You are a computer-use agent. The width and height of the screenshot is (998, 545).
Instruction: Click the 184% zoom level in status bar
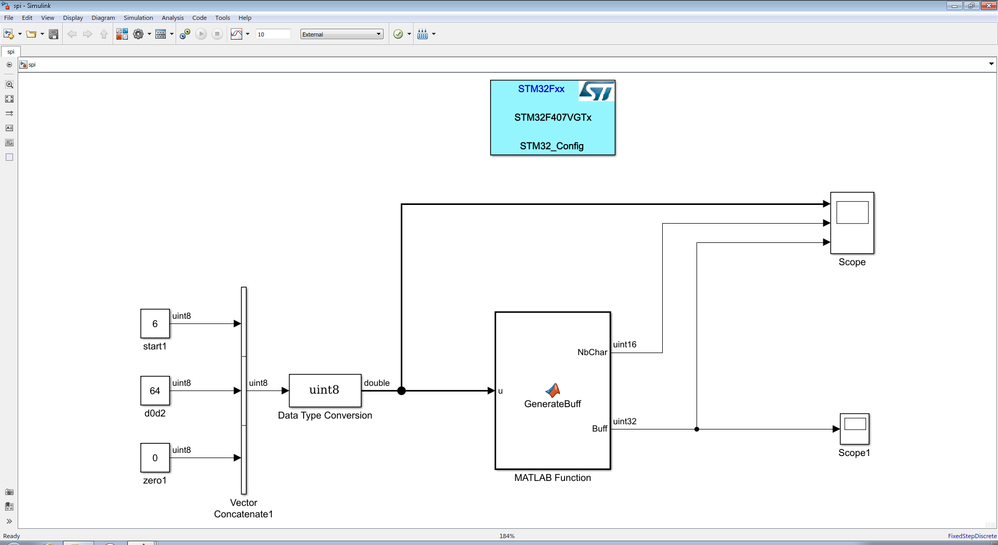507,536
